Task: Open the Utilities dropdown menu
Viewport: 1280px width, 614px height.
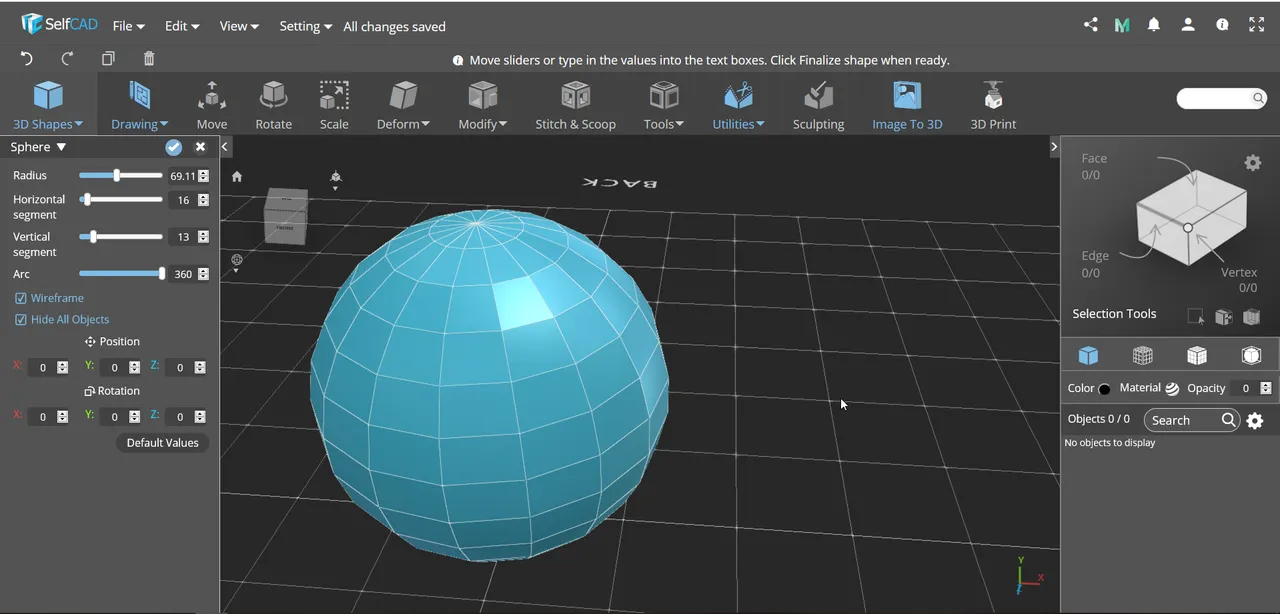Action: pos(738,105)
